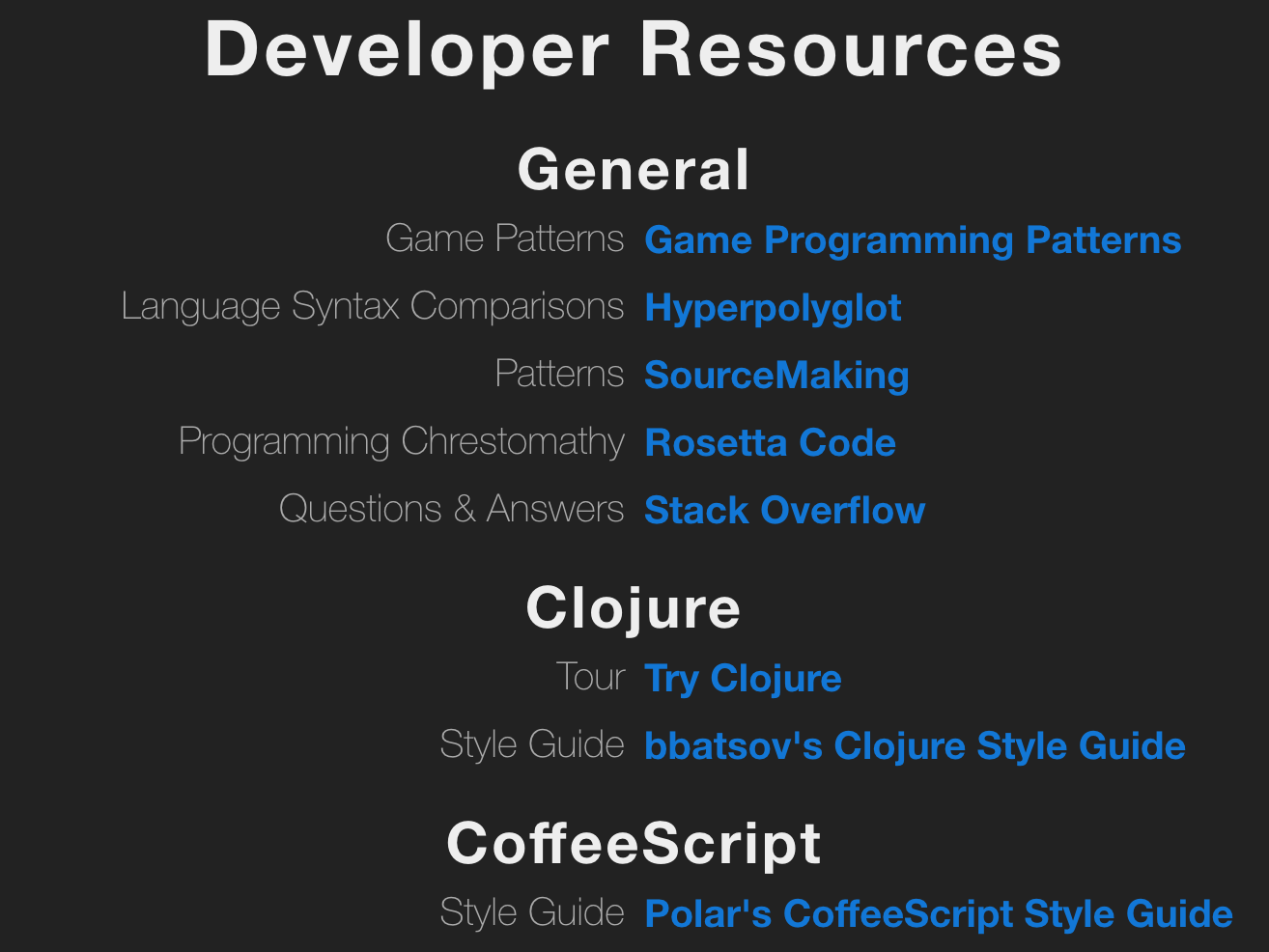Open the Try Clojure link
The image size is (1269, 952).
coord(742,678)
